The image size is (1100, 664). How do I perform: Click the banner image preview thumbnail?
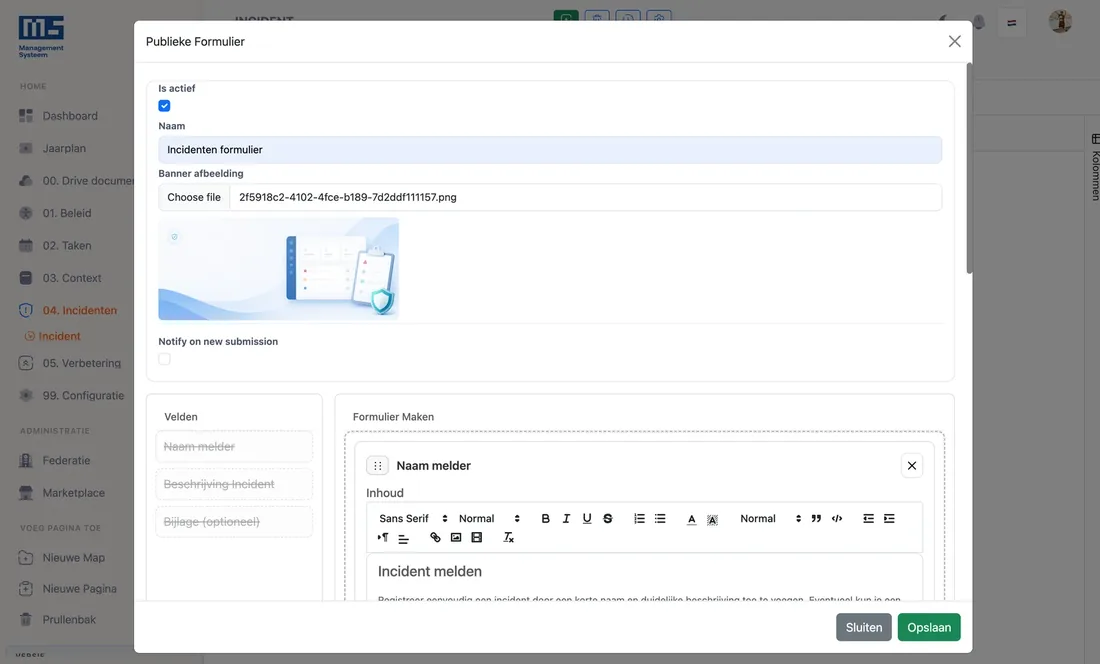(279, 269)
